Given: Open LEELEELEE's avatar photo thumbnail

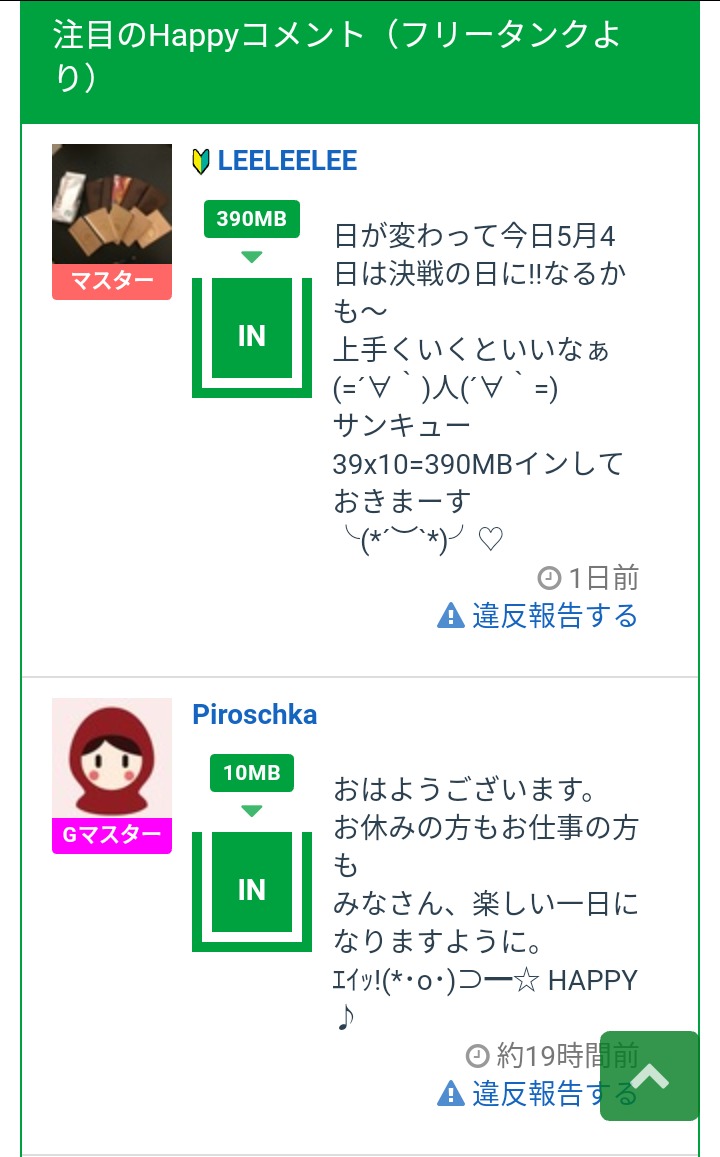Looking at the screenshot, I should tap(112, 204).
